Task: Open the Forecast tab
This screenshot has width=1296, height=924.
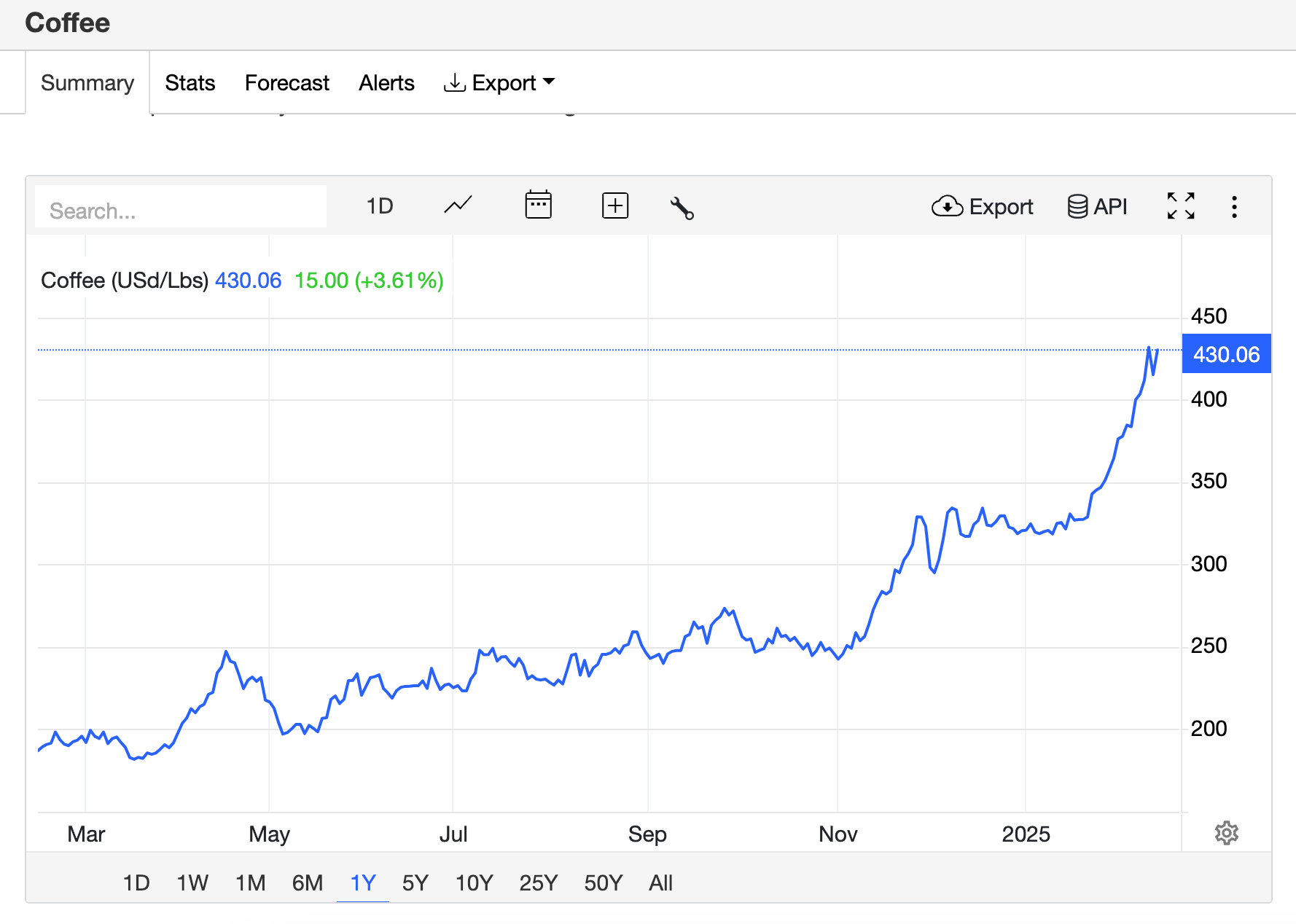Action: (x=286, y=83)
